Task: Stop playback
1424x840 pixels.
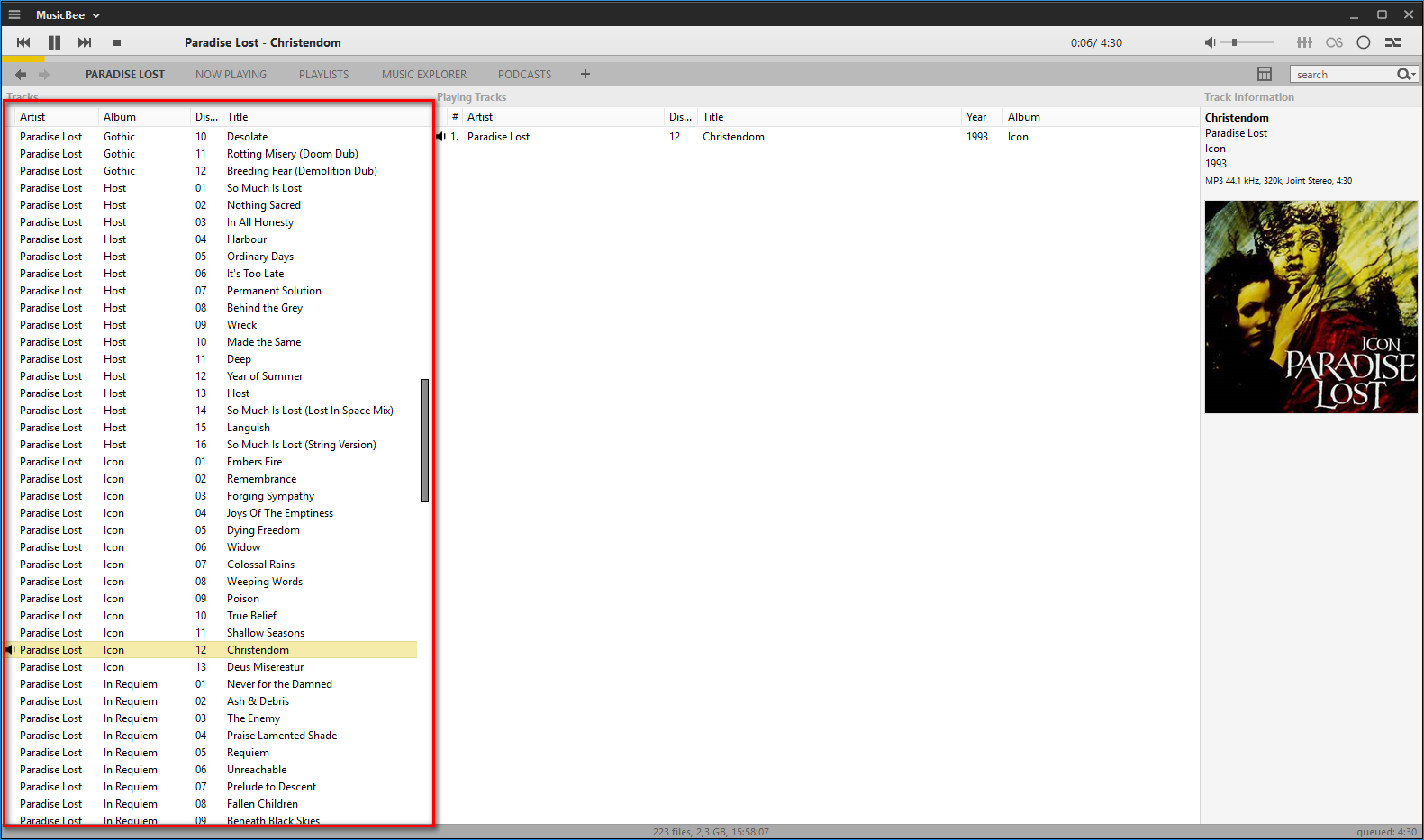Action: click(117, 42)
